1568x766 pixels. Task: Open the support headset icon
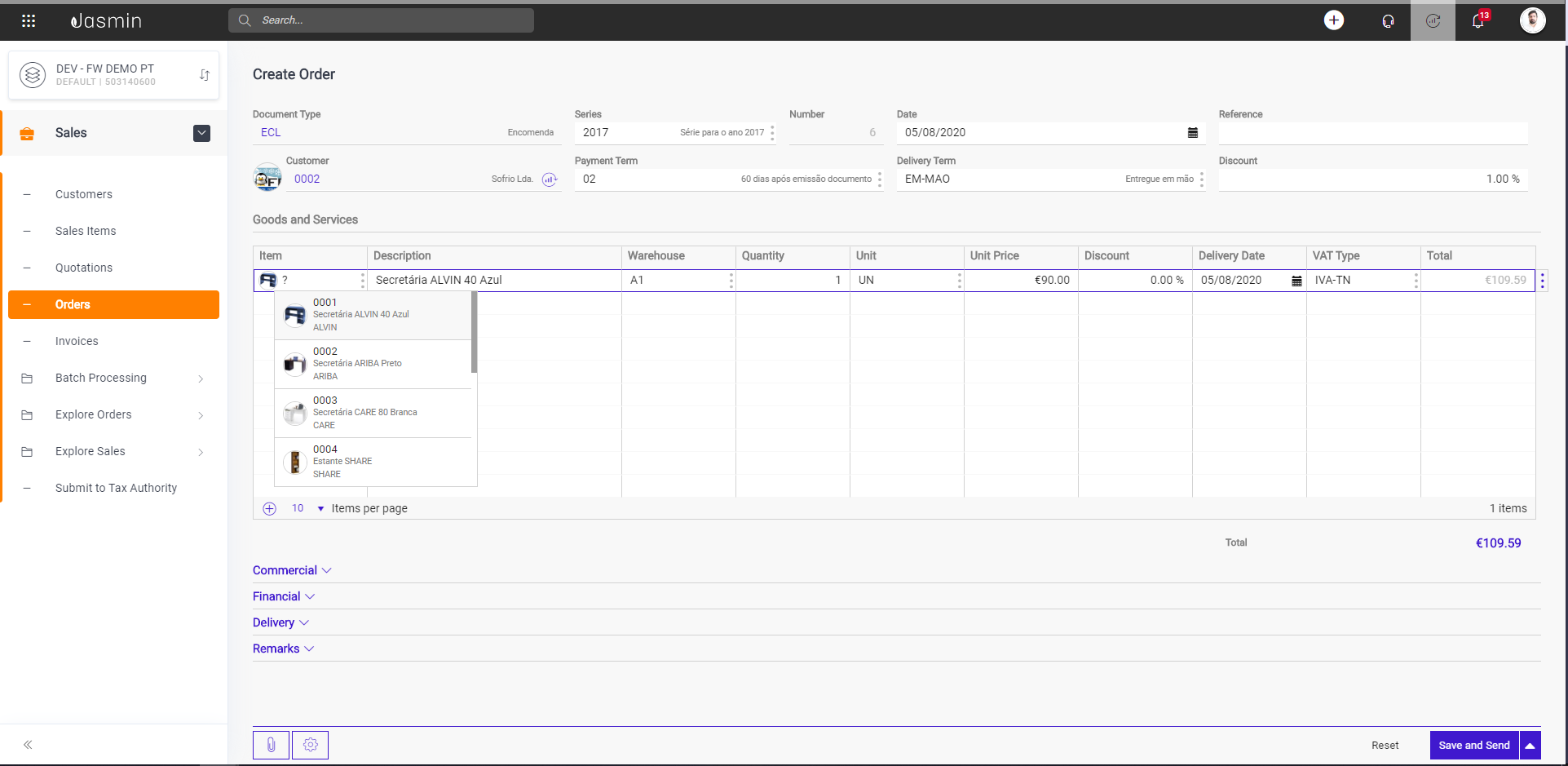tap(1388, 21)
